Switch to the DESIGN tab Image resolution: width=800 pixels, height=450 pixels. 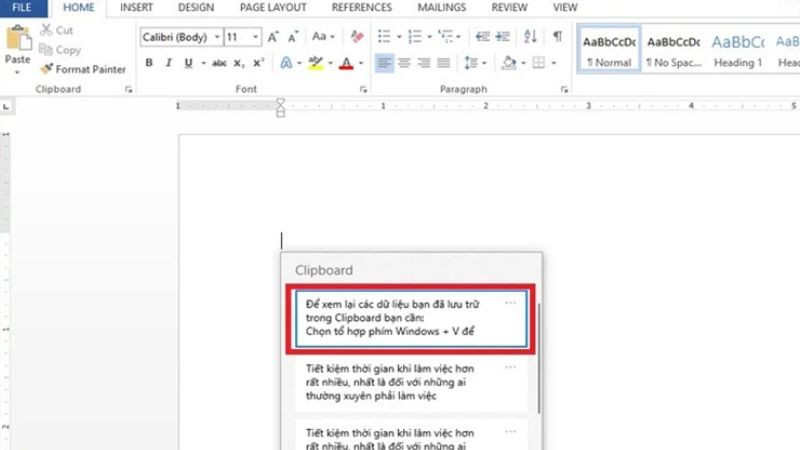pos(196,8)
